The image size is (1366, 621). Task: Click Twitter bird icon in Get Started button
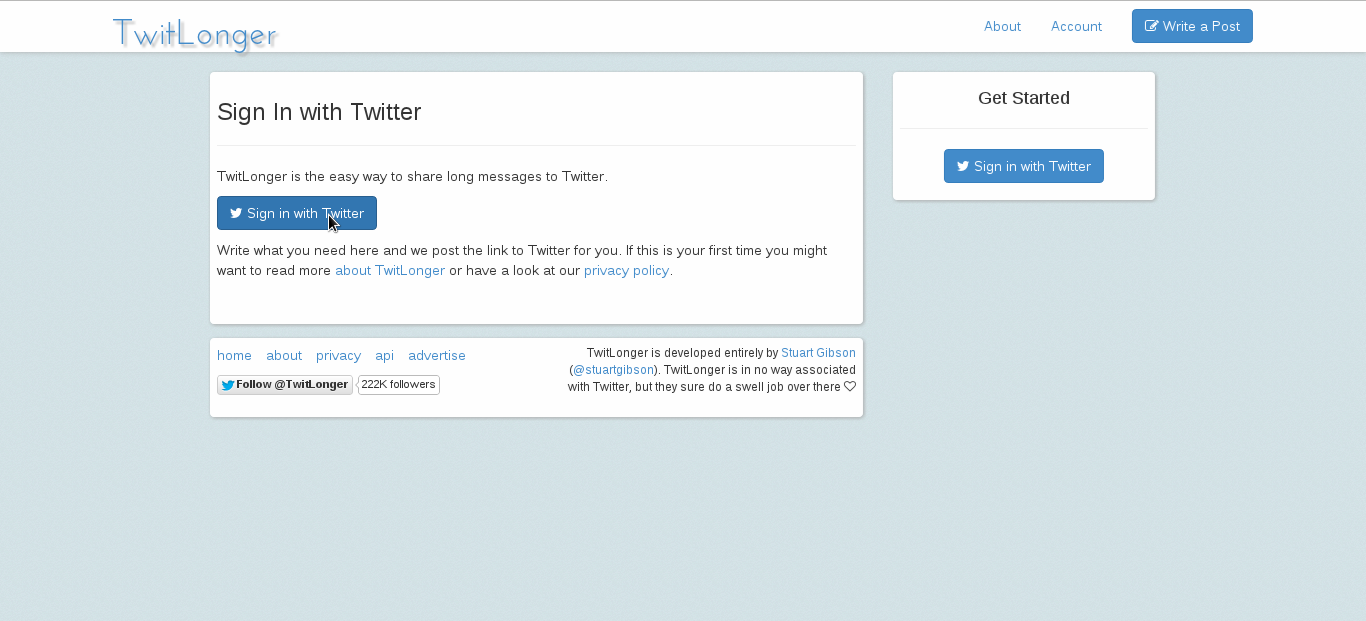tap(963, 166)
